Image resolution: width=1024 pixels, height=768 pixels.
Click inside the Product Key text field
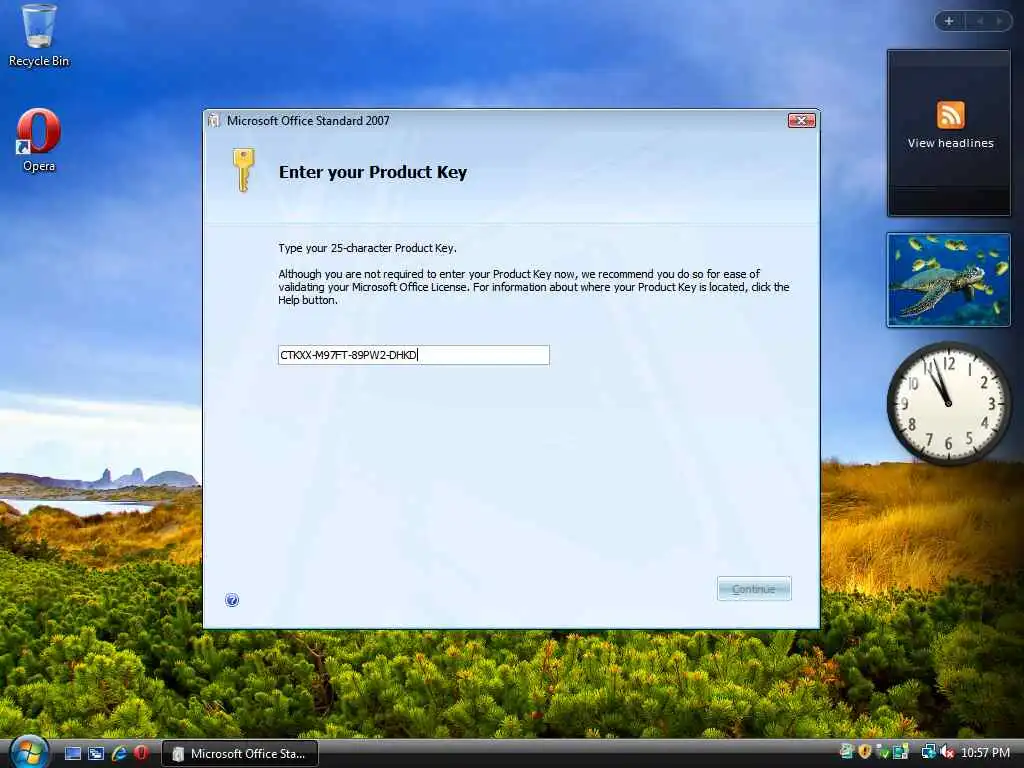(413, 355)
